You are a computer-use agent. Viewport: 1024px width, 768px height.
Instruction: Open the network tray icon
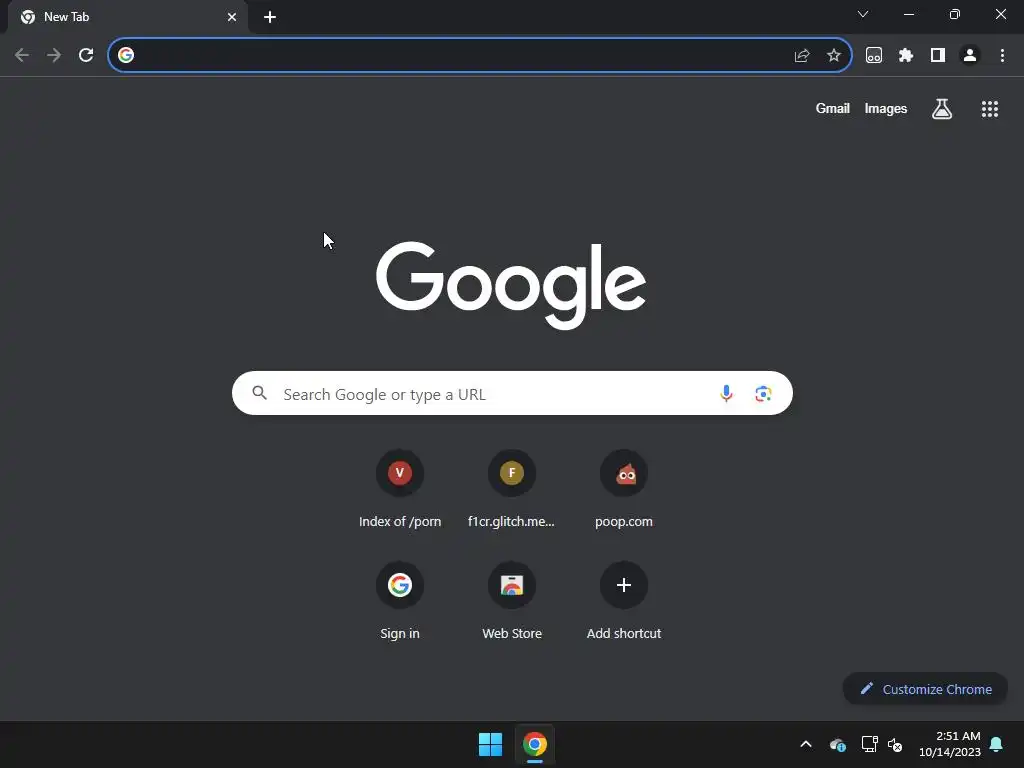click(869, 744)
